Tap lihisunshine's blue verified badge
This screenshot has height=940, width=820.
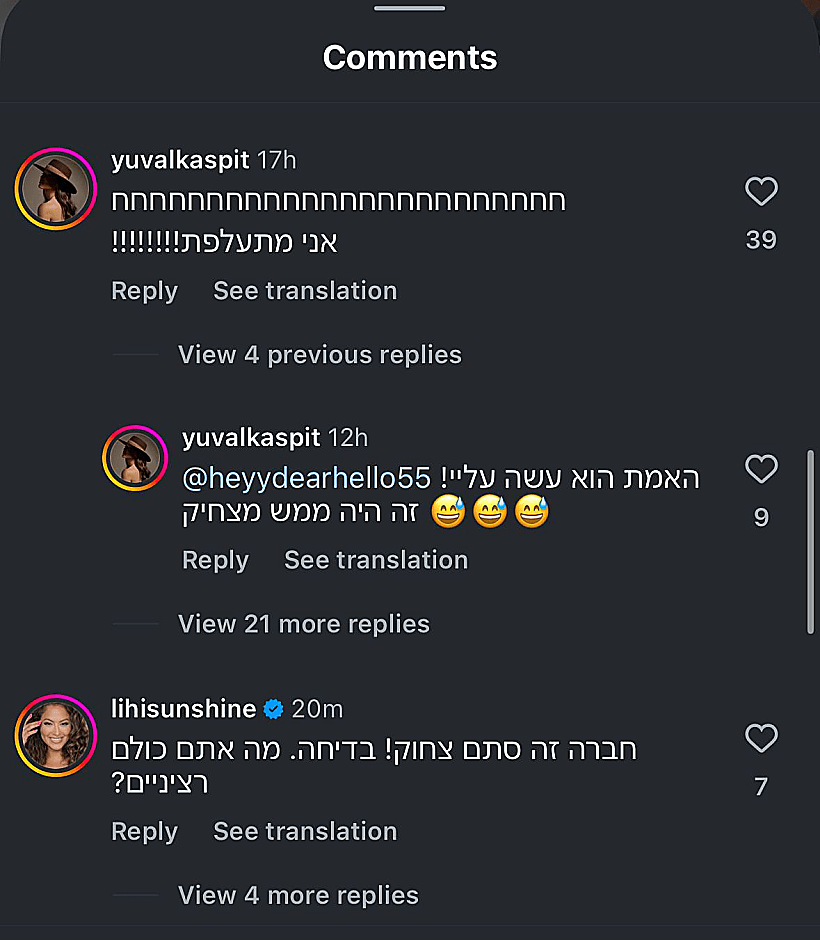point(272,708)
